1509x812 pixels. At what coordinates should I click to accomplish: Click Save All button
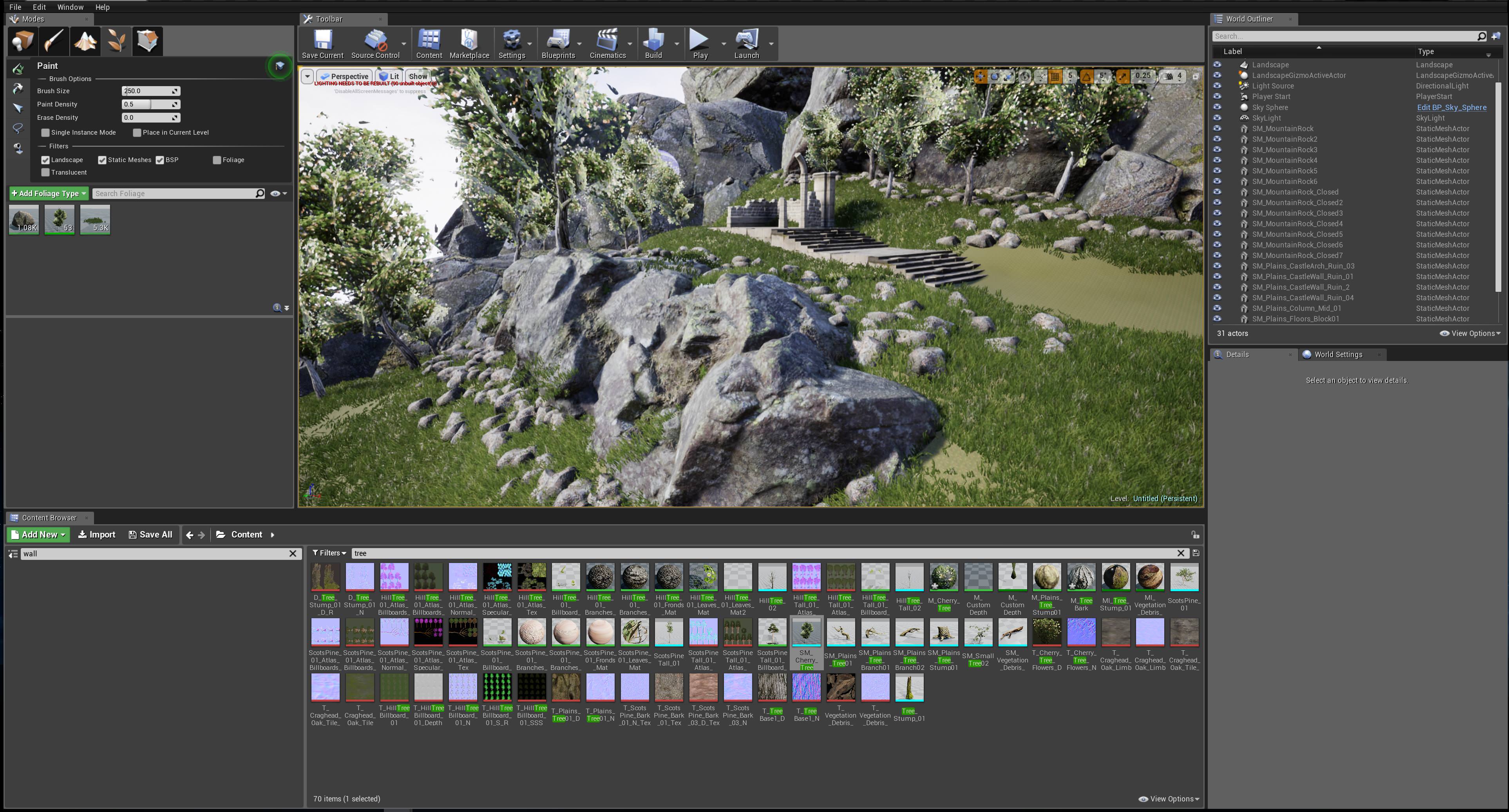click(150, 535)
